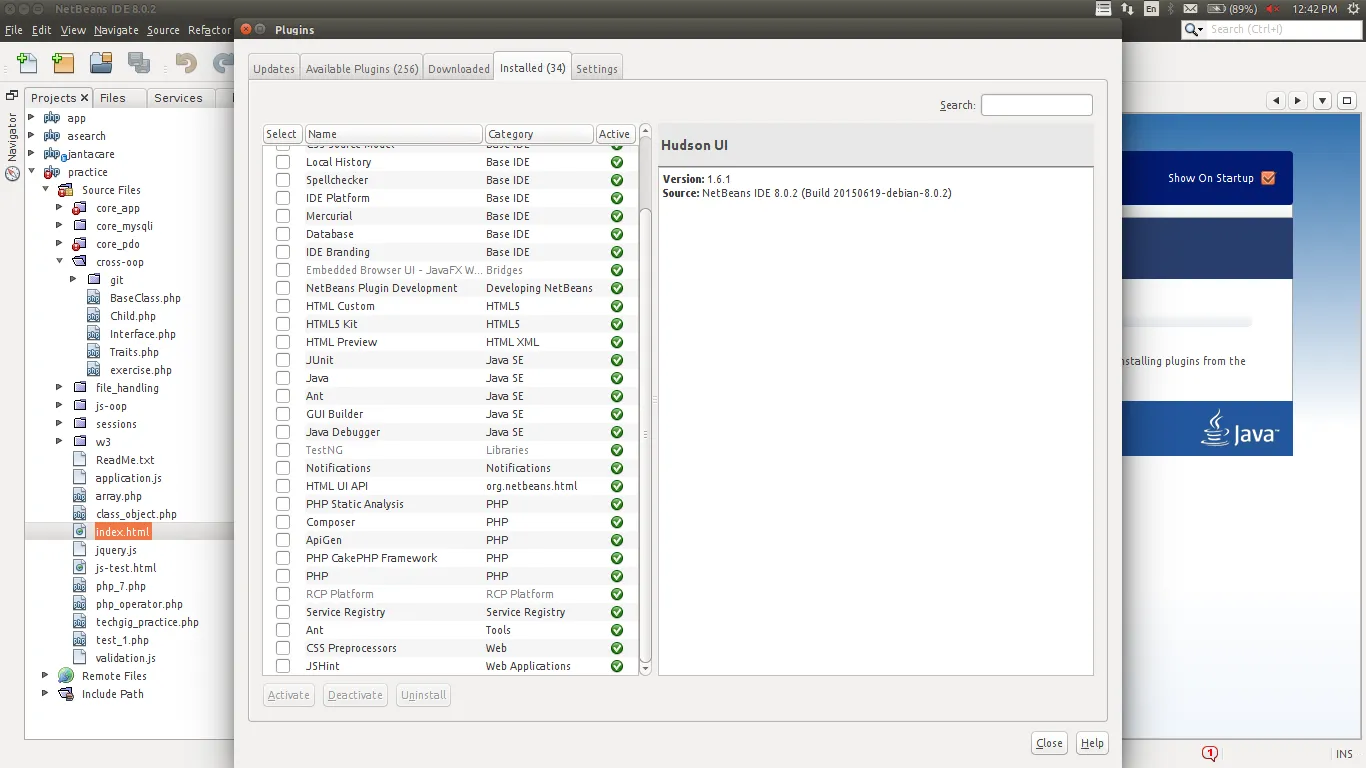Click the plugin list scroll down arrow

click(x=645, y=667)
